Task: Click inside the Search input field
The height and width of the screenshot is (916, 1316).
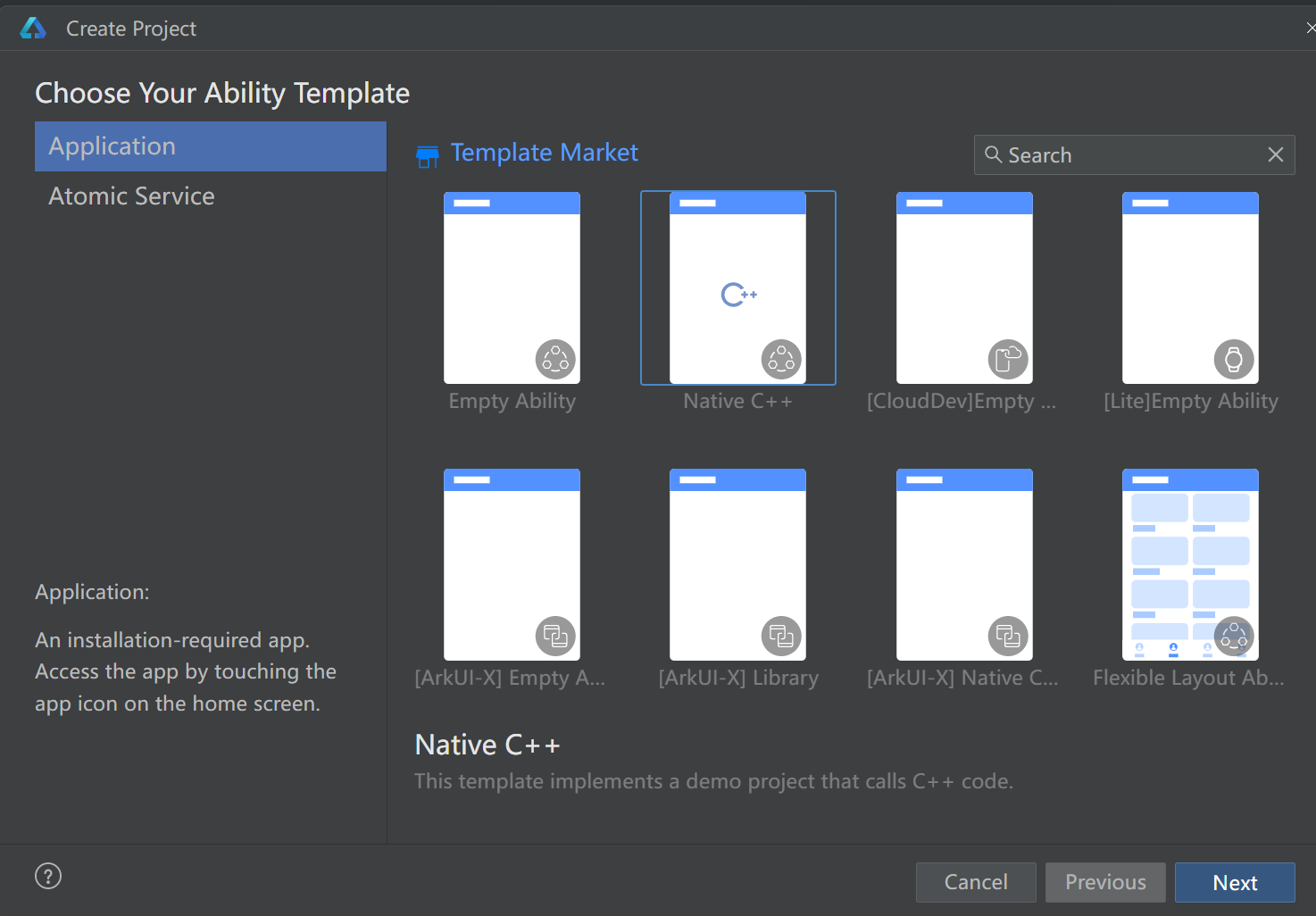Action: [x=1125, y=154]
